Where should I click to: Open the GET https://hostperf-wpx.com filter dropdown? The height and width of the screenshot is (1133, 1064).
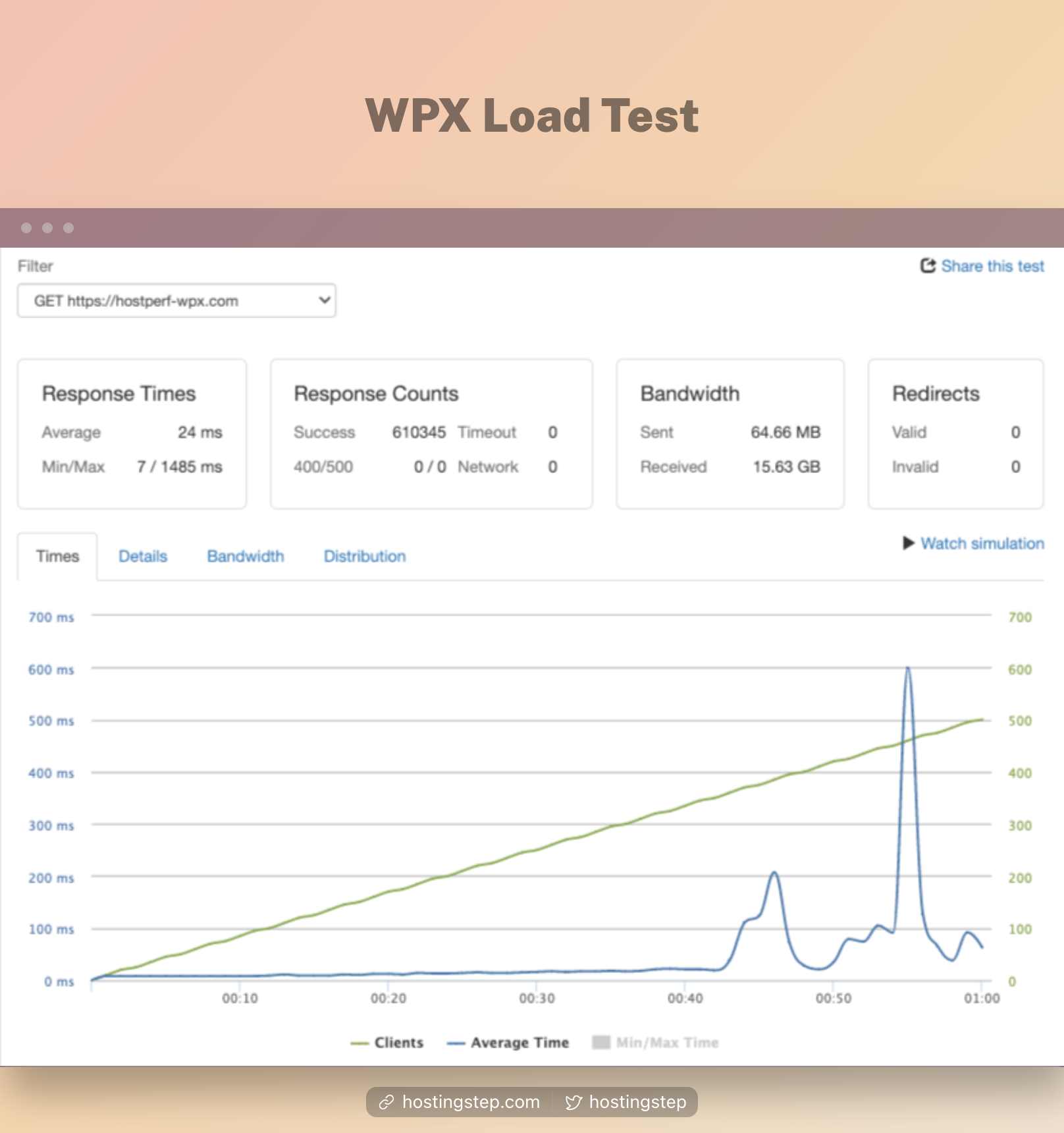(176, 301)
